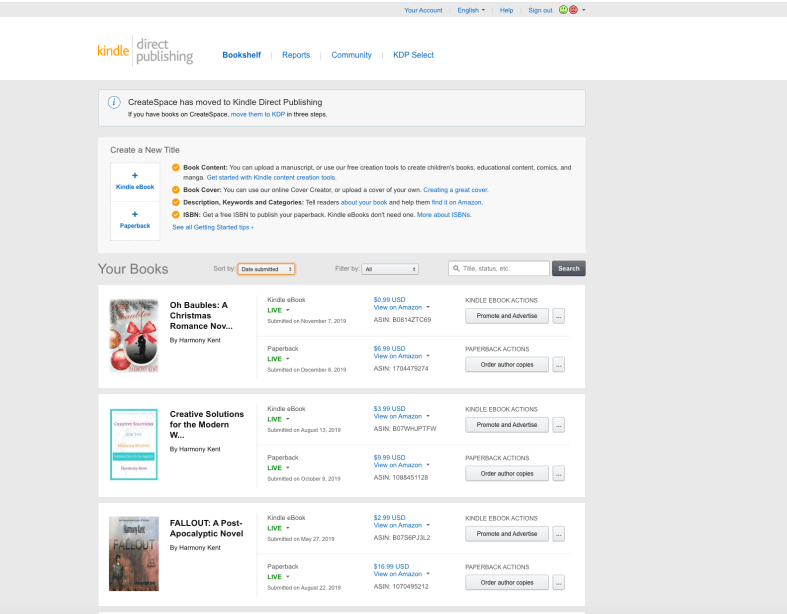Click the info icon in CreateSpace notice
The width and height of the screenshot is (787, 614).
coord(114,102)
